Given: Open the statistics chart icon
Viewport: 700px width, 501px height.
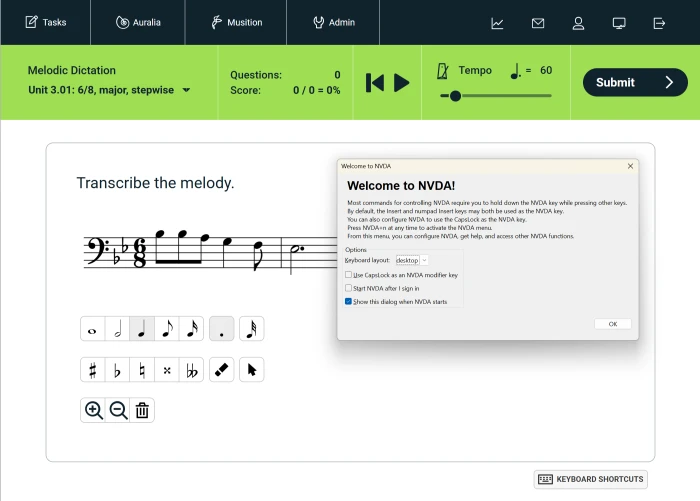Looking at the screenshot, I should pos(497,23).
